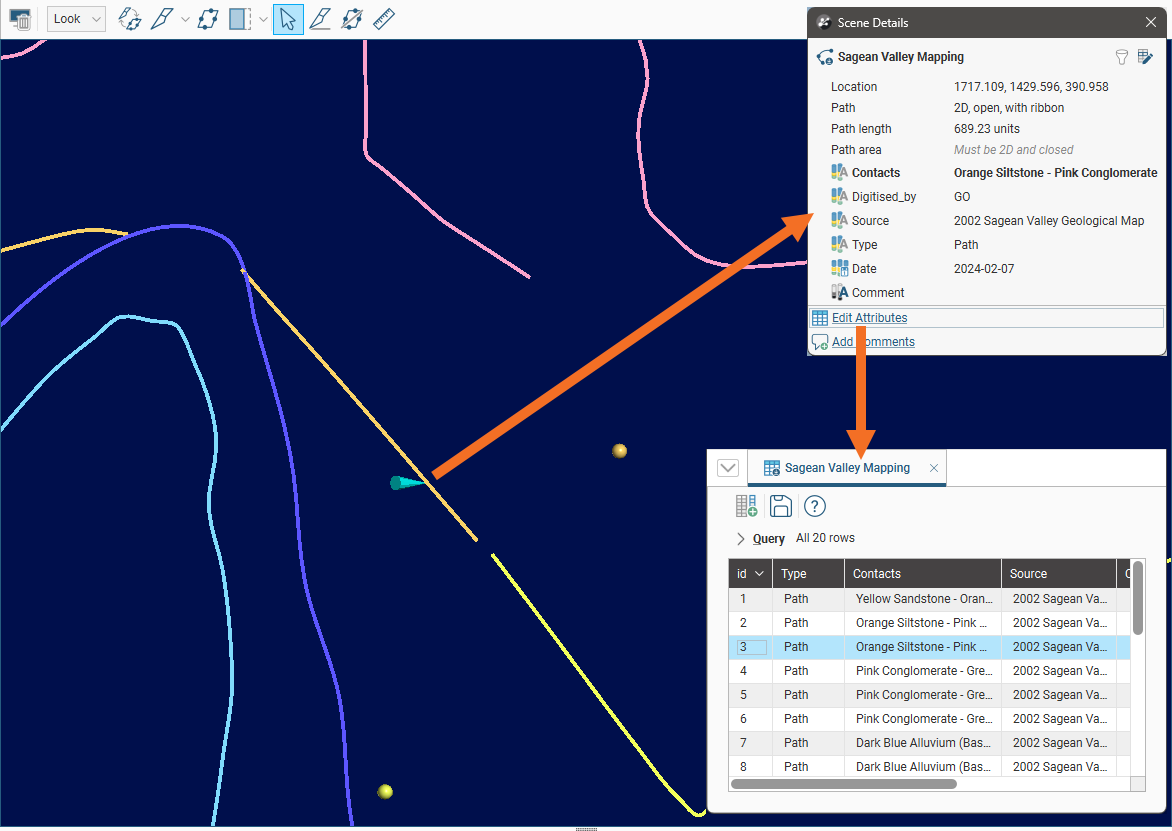
Task: Save the attribute table with disk icon
Action: tap(781, 506)
